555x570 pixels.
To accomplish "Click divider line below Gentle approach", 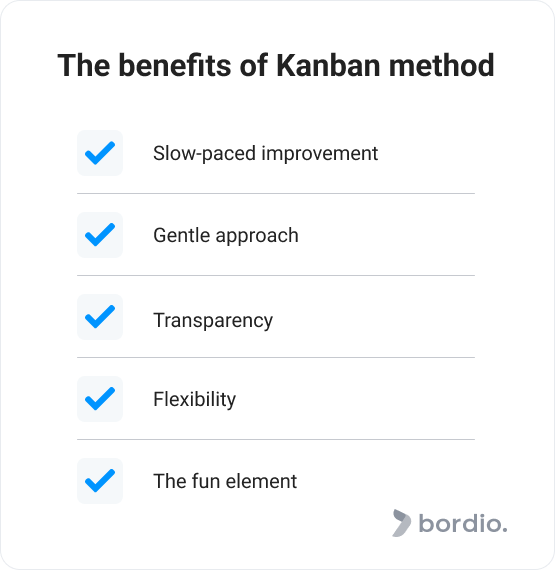I will 276,276.
